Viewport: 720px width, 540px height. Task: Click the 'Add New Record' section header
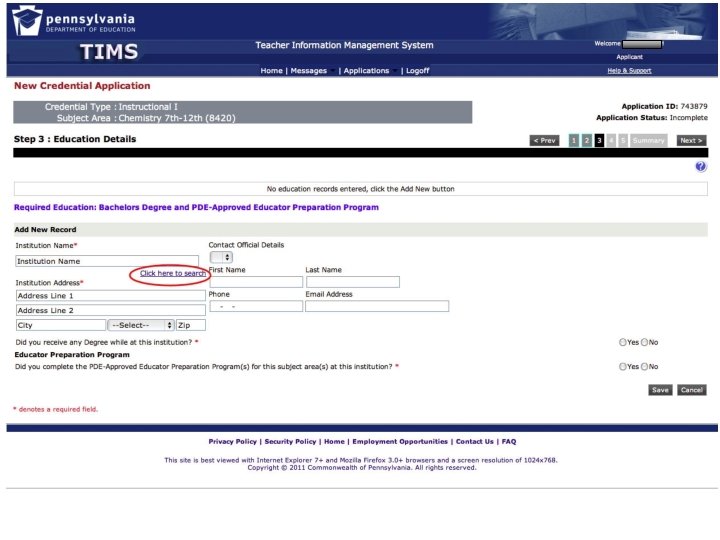tap(45, 230)
